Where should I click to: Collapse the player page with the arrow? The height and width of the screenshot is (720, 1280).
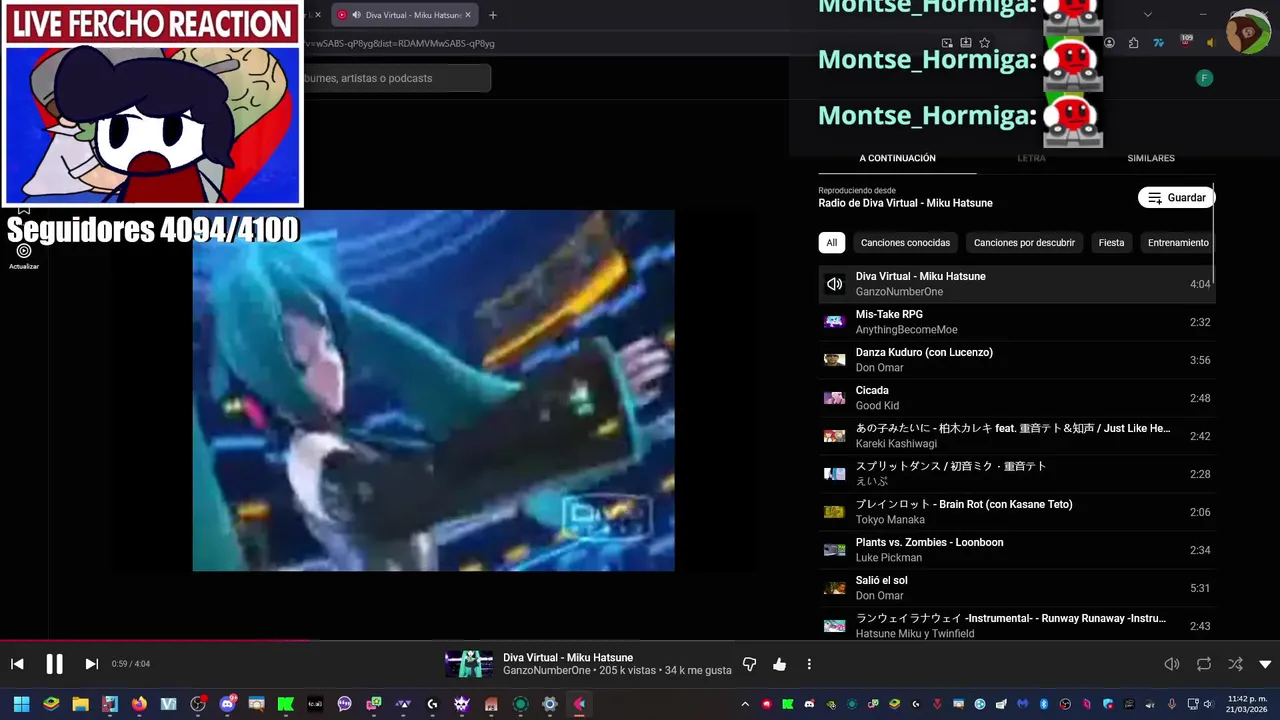1265,664
